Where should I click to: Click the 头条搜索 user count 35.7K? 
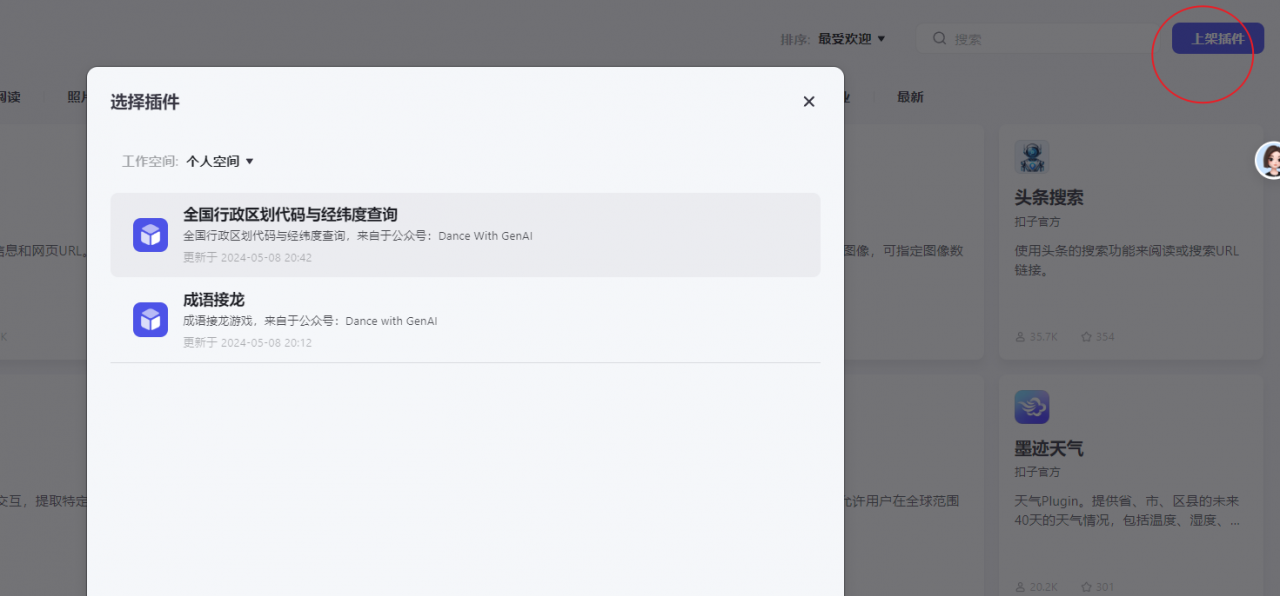click(x=1036, y=337)
